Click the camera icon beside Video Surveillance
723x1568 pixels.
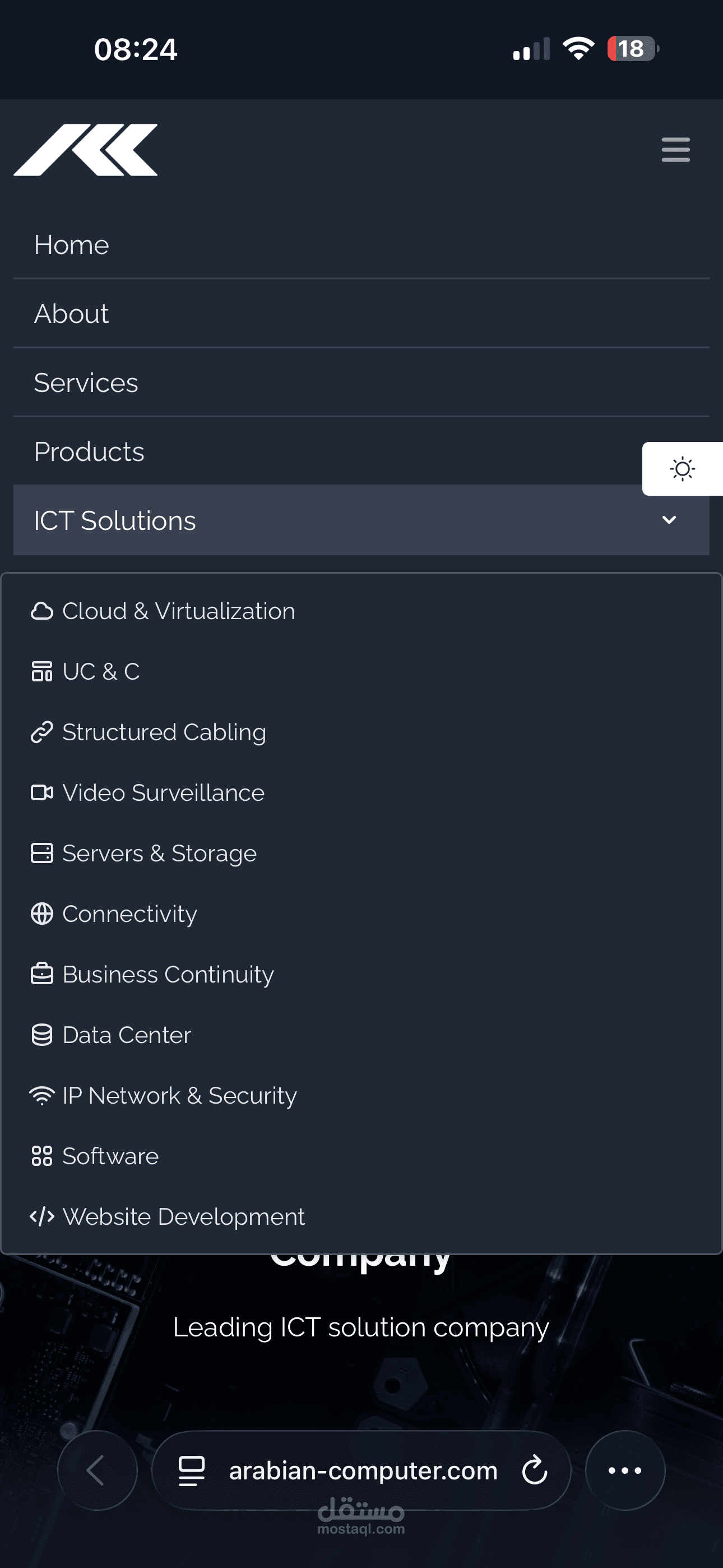coord(41,792)
